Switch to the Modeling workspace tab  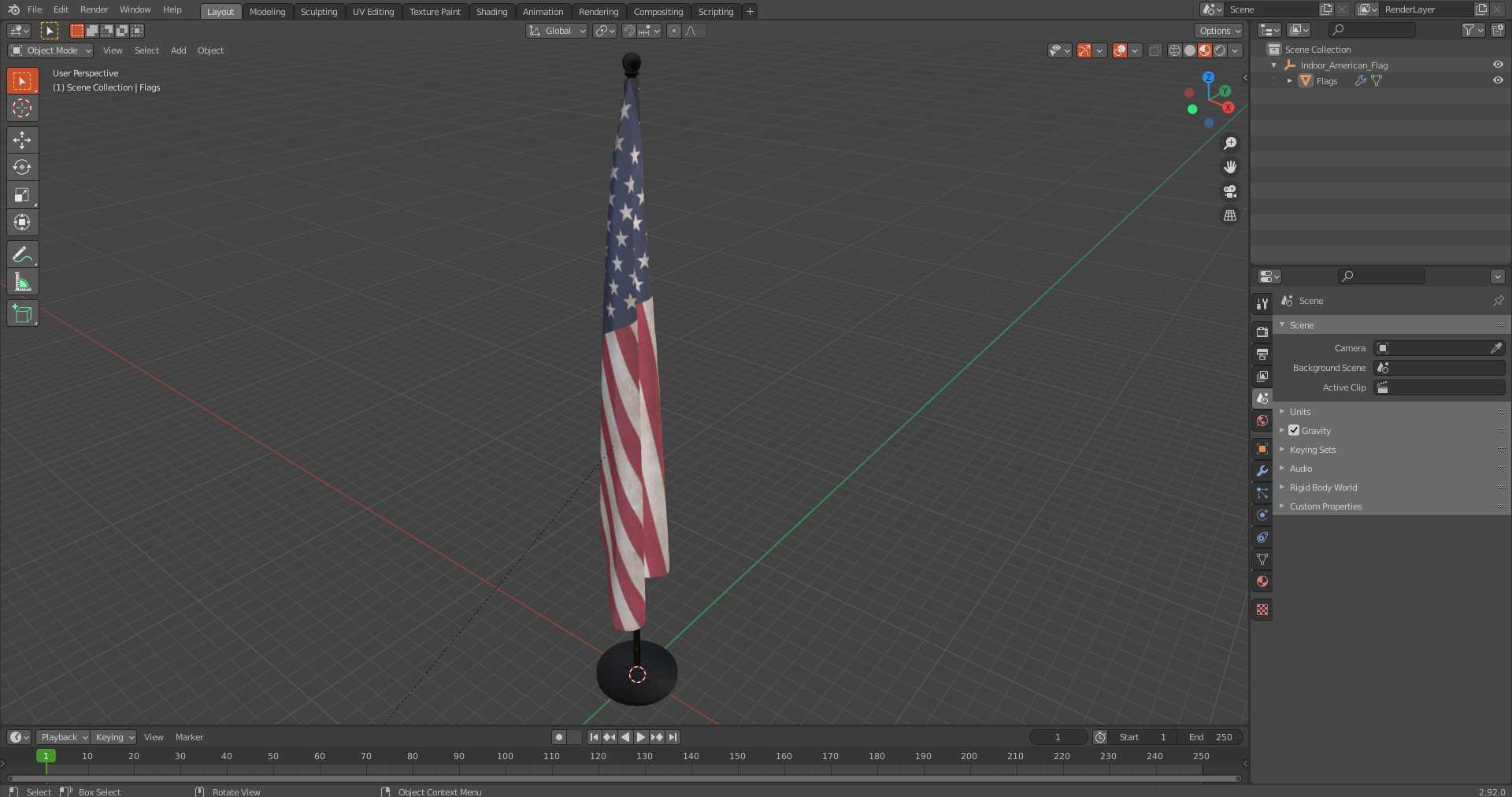click(x=267, y=12)
